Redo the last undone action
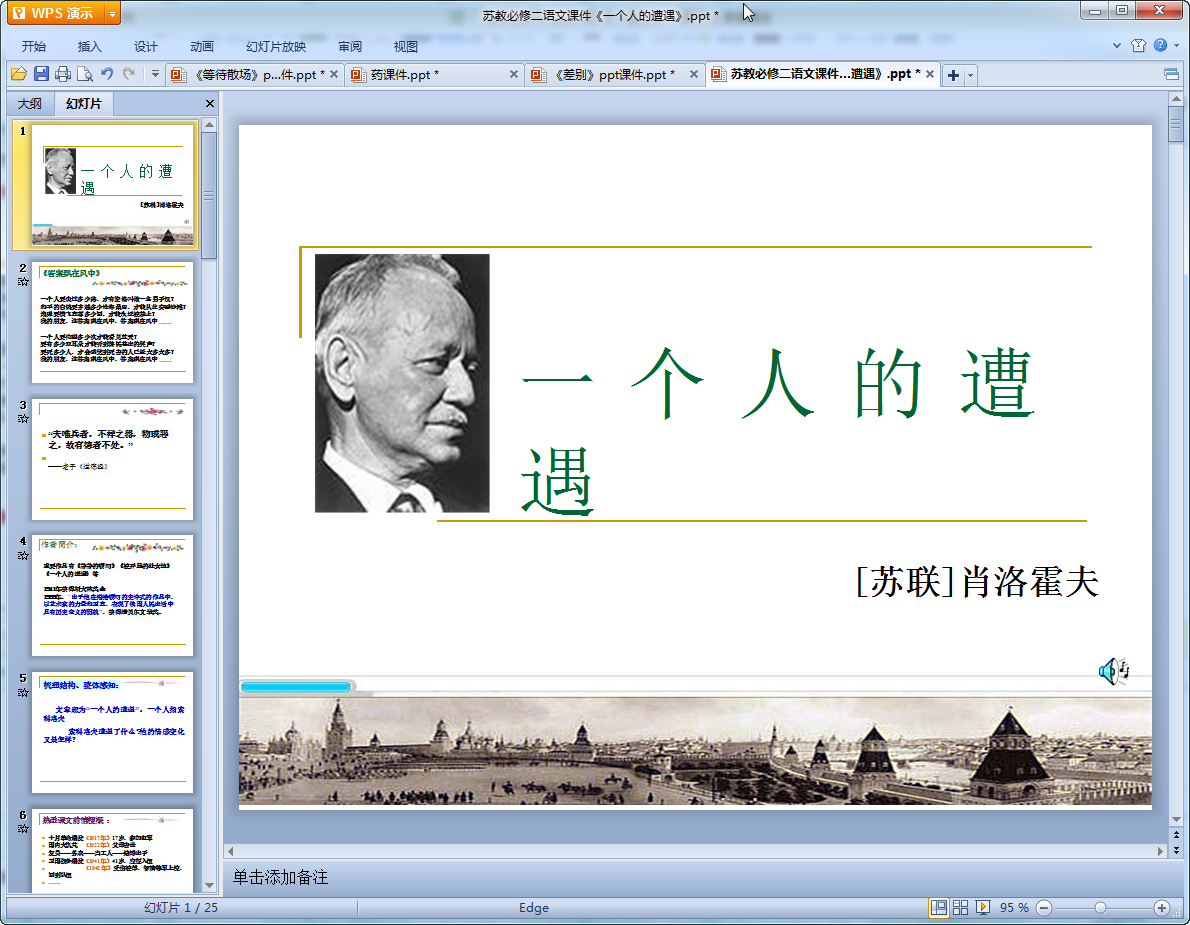1190x925 pixels. click(129, 74)
